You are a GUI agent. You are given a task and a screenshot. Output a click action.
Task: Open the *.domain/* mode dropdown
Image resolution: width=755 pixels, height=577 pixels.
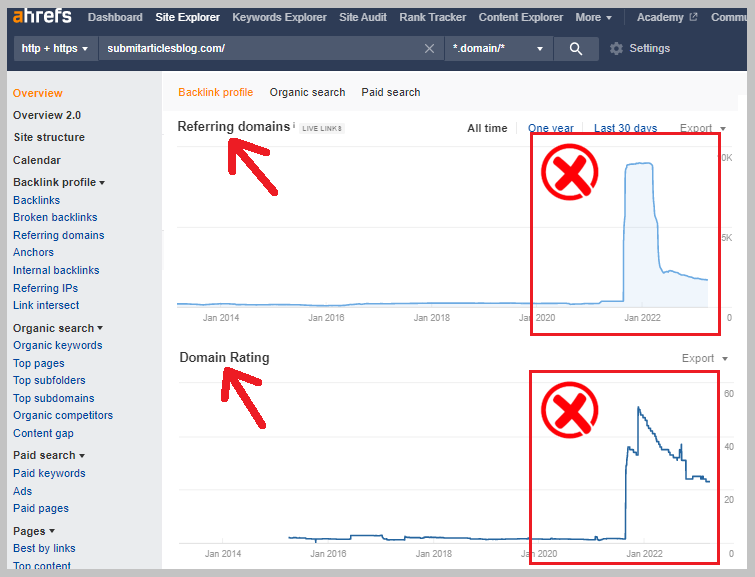pos(498,49)
